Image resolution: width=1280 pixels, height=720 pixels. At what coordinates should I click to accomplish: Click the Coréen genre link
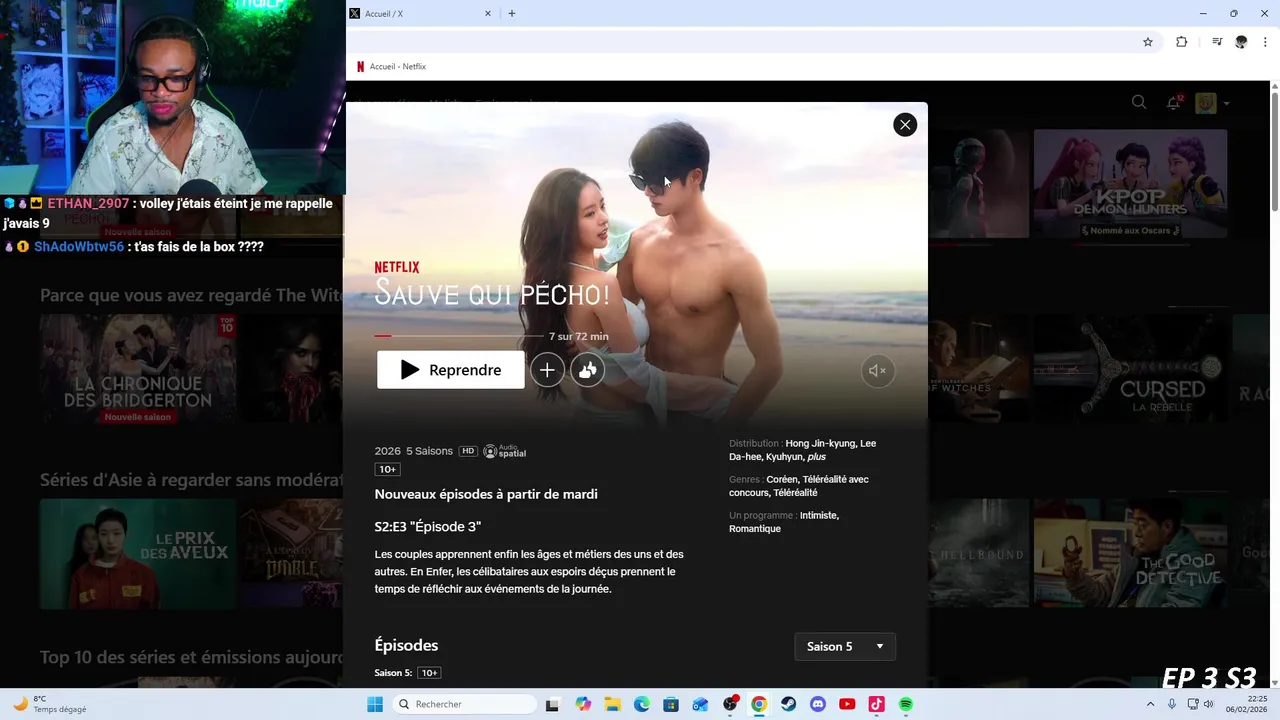[x=781, y=479]
